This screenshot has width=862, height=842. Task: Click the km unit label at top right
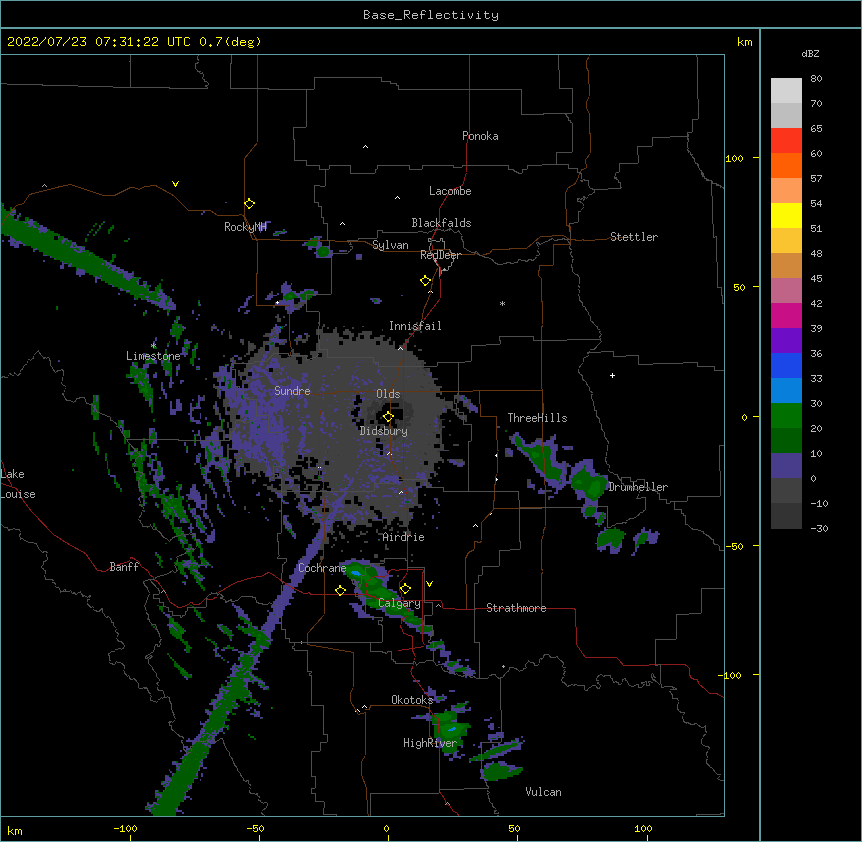coord(744,42)
